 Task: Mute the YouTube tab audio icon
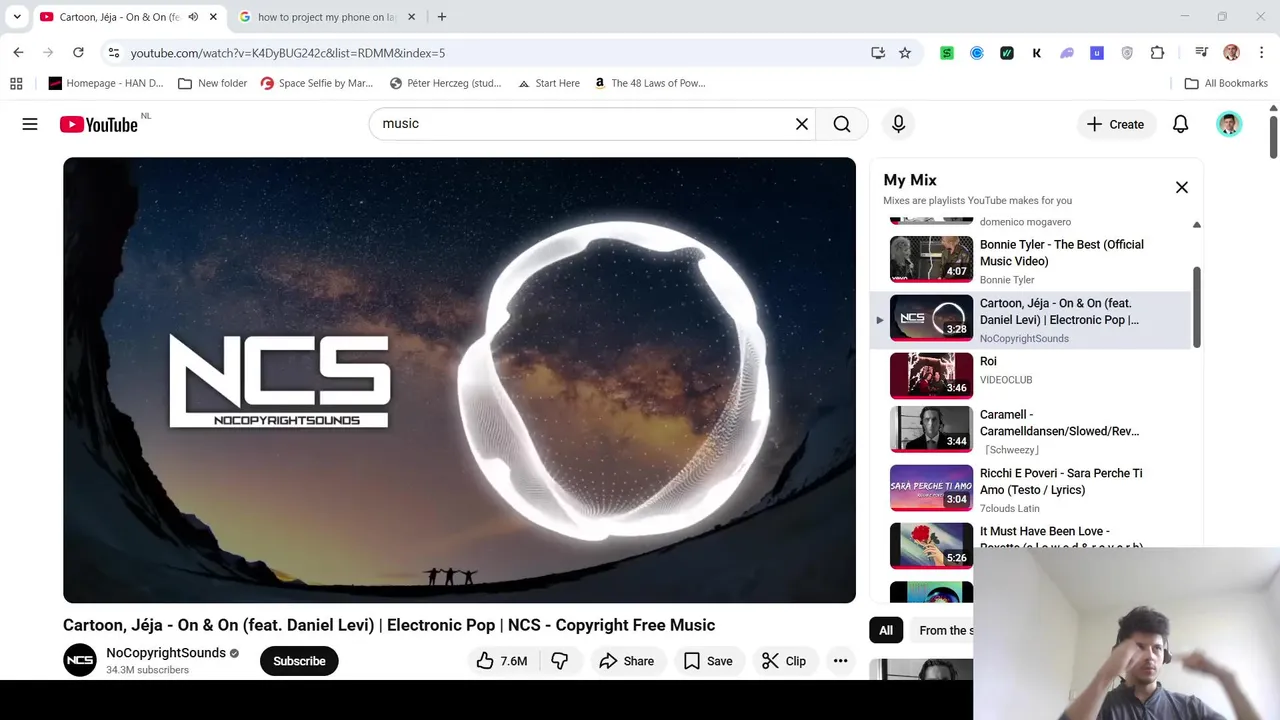pyautogui.click(x=193, y=17)
